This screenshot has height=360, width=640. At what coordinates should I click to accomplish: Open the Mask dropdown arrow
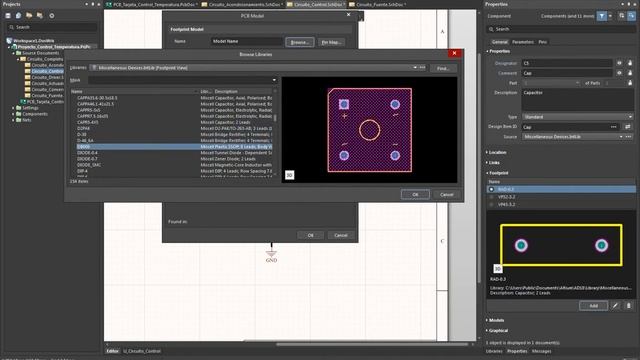tap(274, 80)
